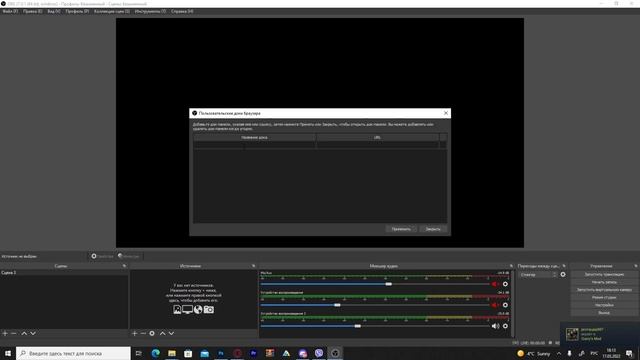Pop out the Audio Mixer dock panel
The height and width of the screenshot is (360, 640).
(511, 266)
